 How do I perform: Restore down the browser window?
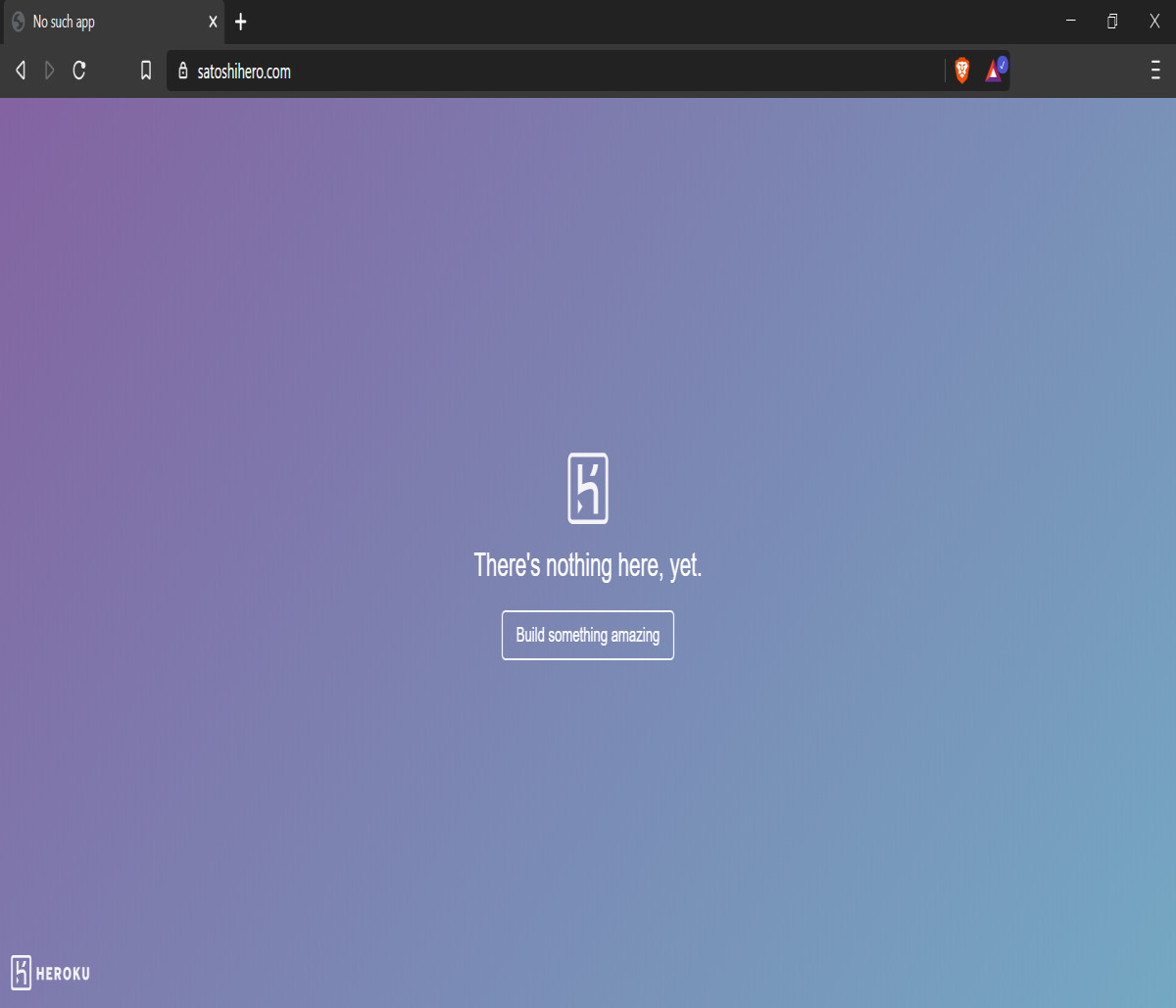pos(1112,21)
